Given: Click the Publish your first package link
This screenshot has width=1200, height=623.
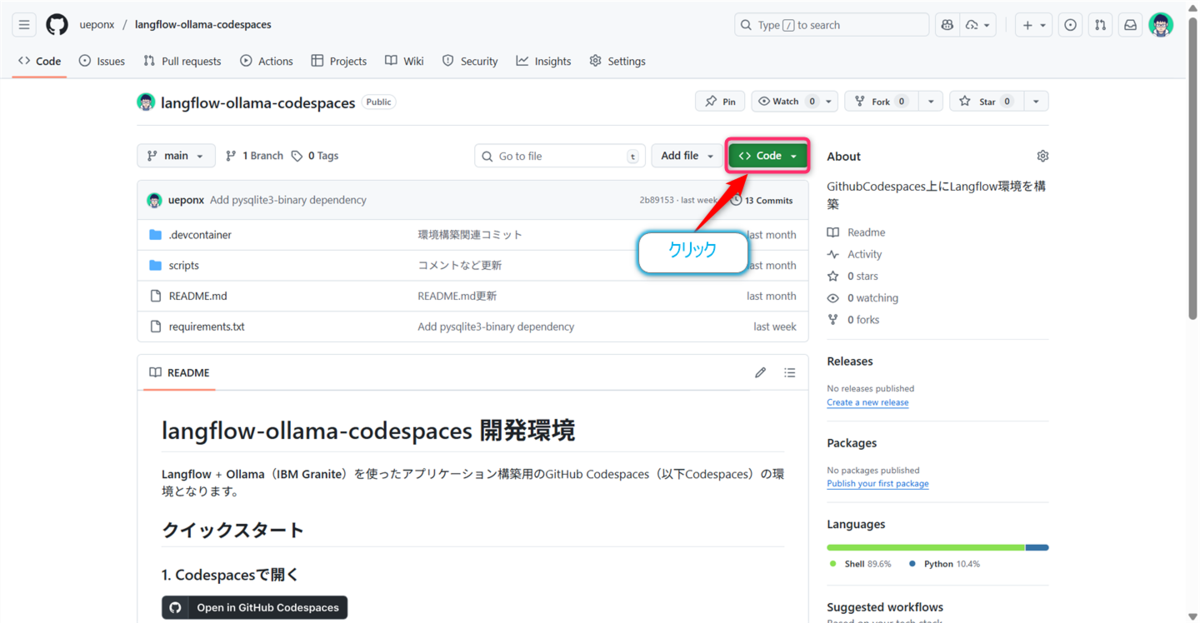Looking at the screenshot, I should click(878, 484).
